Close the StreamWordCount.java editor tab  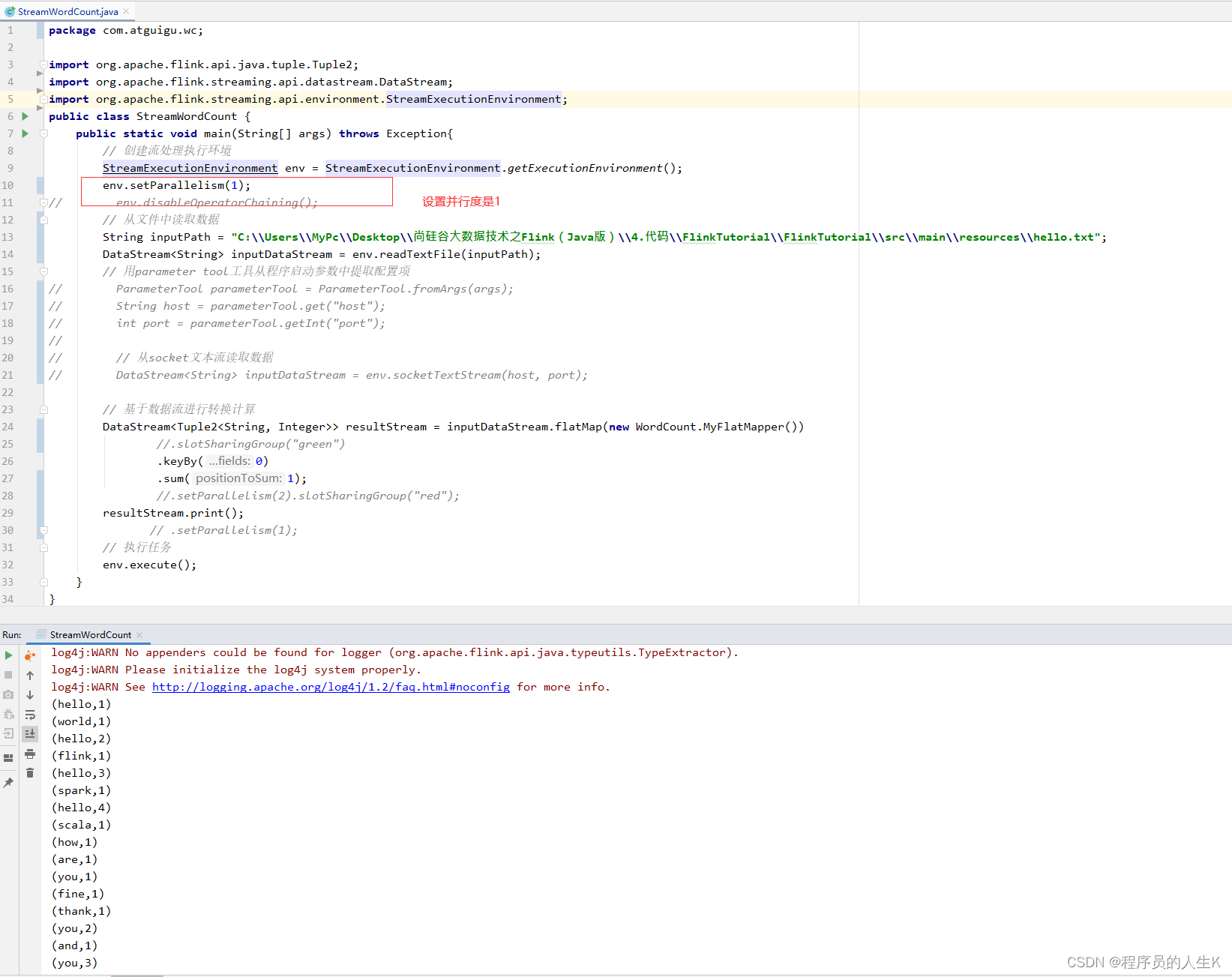point(126,11)
